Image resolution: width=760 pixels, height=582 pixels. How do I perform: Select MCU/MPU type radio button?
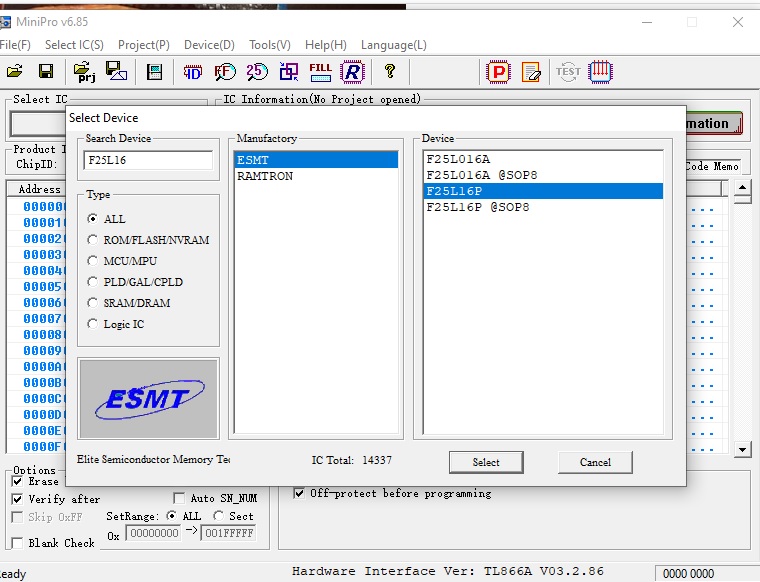point(93,261)
